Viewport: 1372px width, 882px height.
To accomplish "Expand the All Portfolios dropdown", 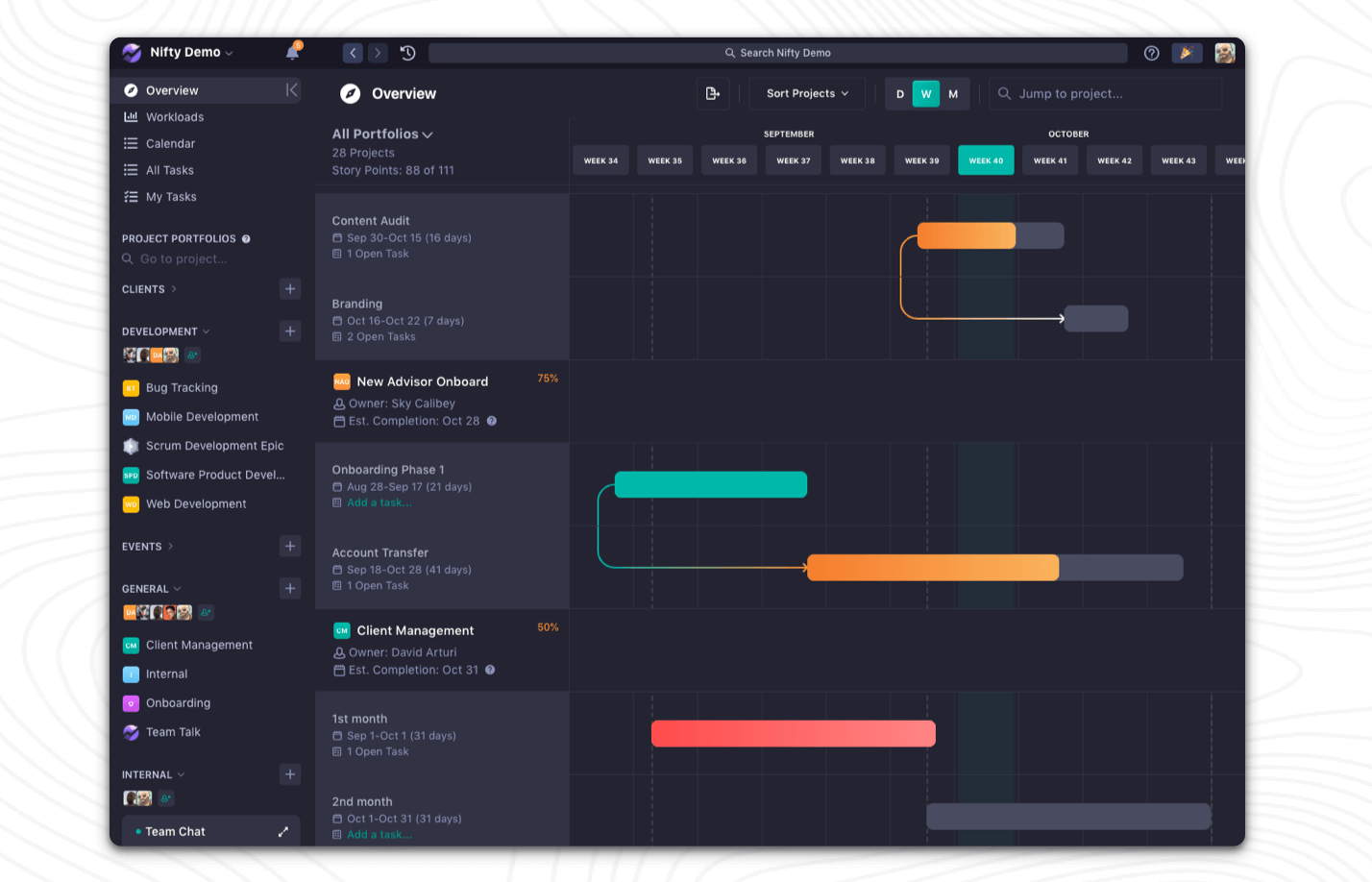I will coord(382,135).
